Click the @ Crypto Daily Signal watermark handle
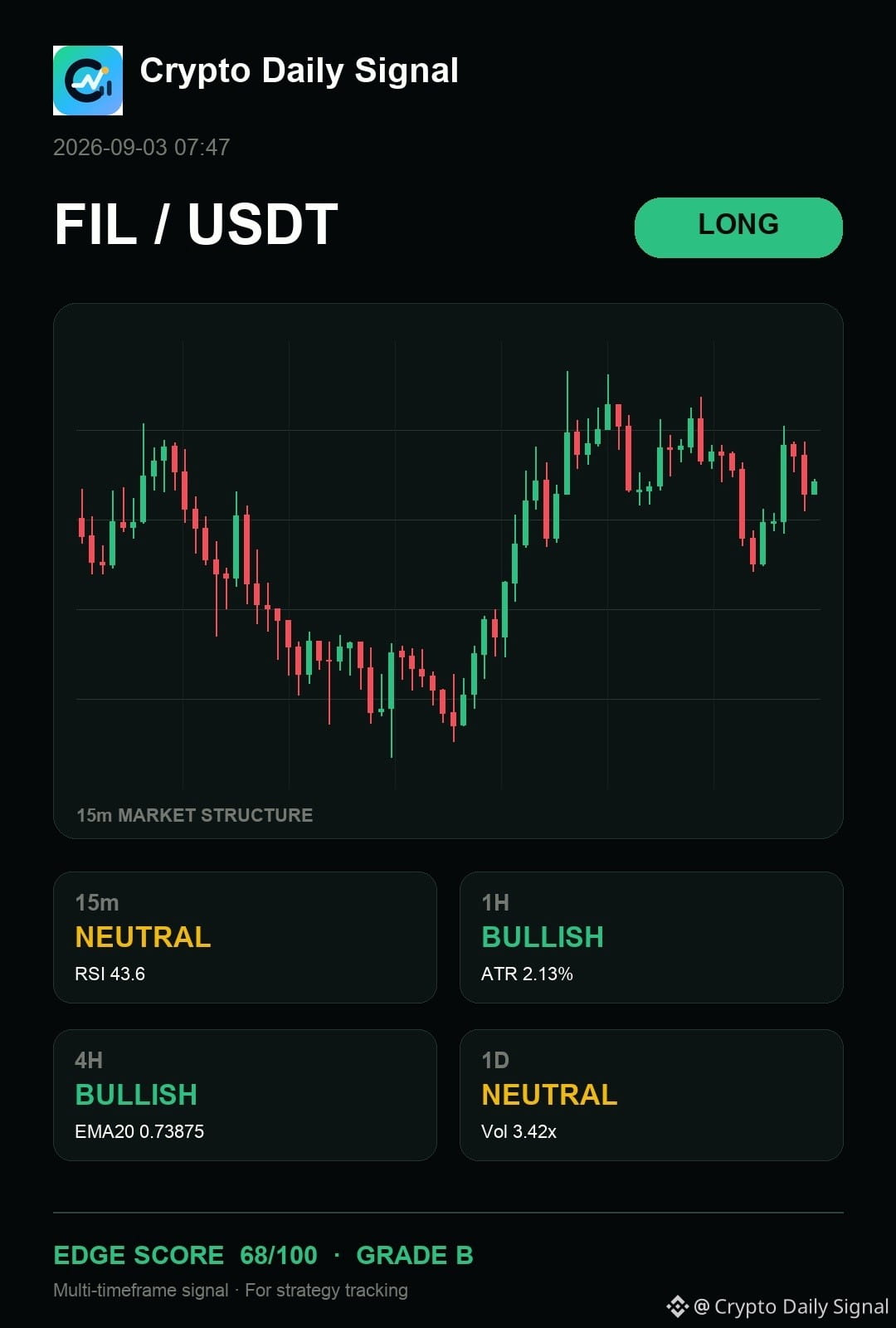 tap(791, 1306)
